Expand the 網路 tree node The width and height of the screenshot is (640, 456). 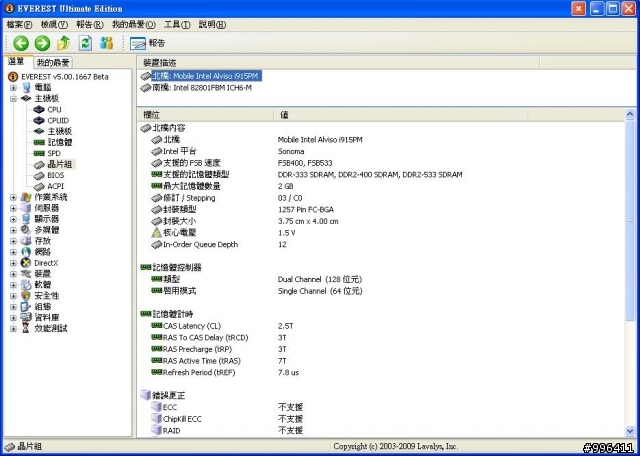[x=13, y=252]
